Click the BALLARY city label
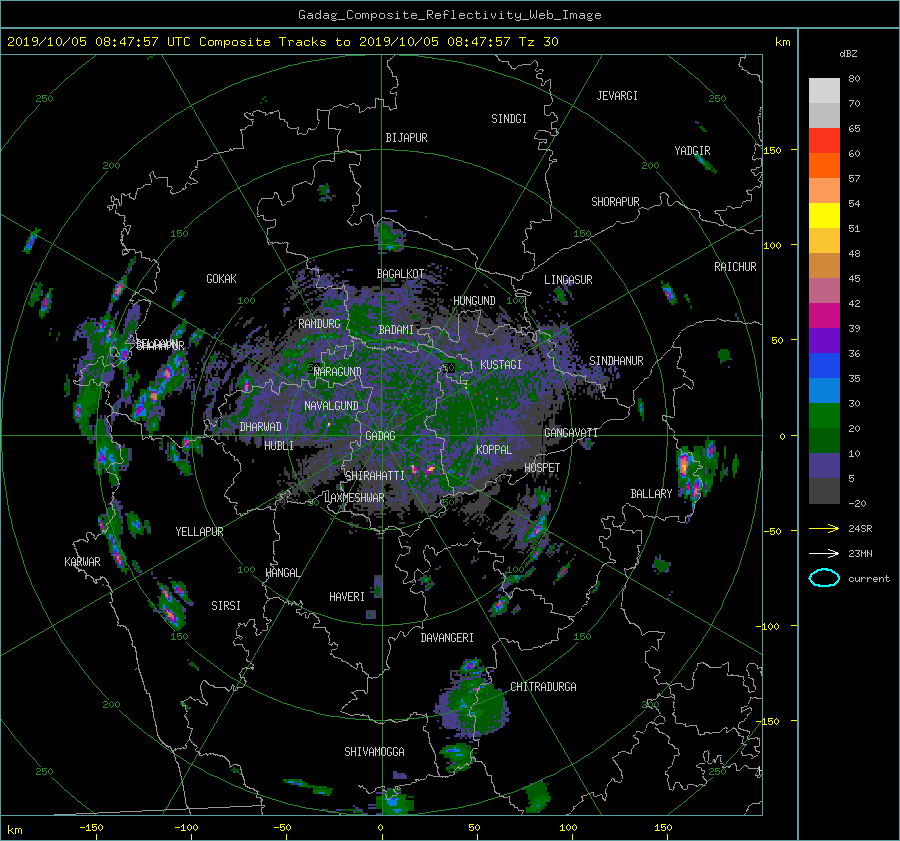This screenshot has height=841, width=900. [651, 494]
